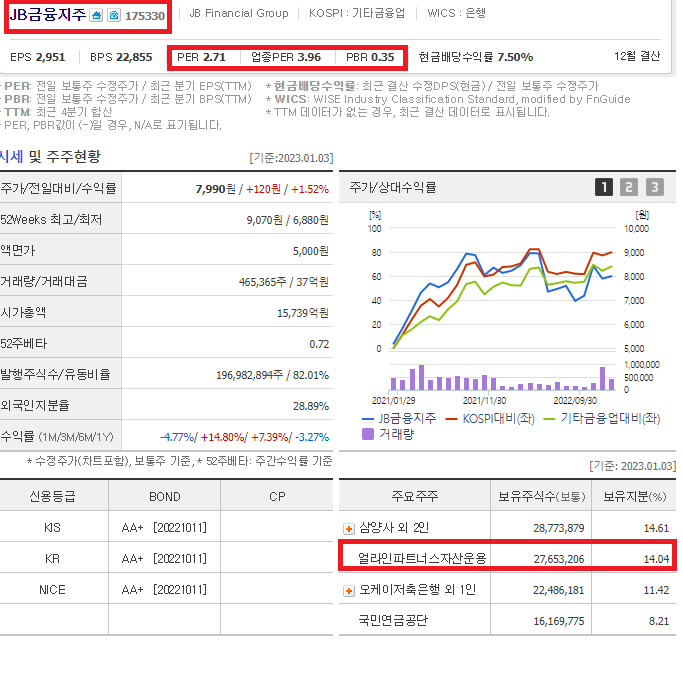683x676 pixels.
Task: Click the 거래량 purple legend swatch
Action: pyautogui.click(x=368, y=434)
